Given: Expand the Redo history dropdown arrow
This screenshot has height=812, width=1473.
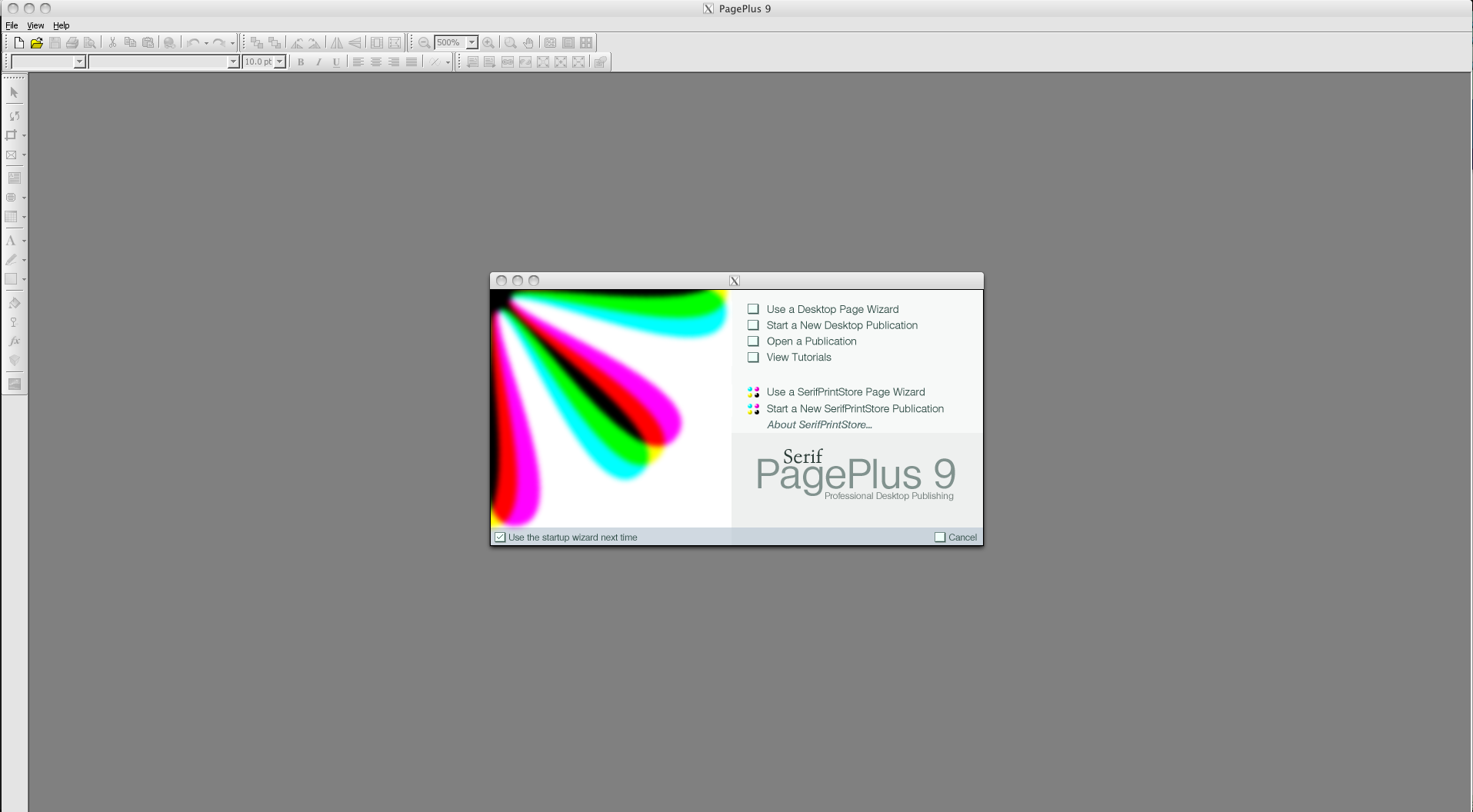Looking at the screenshot, I should [x=232, y=43].
